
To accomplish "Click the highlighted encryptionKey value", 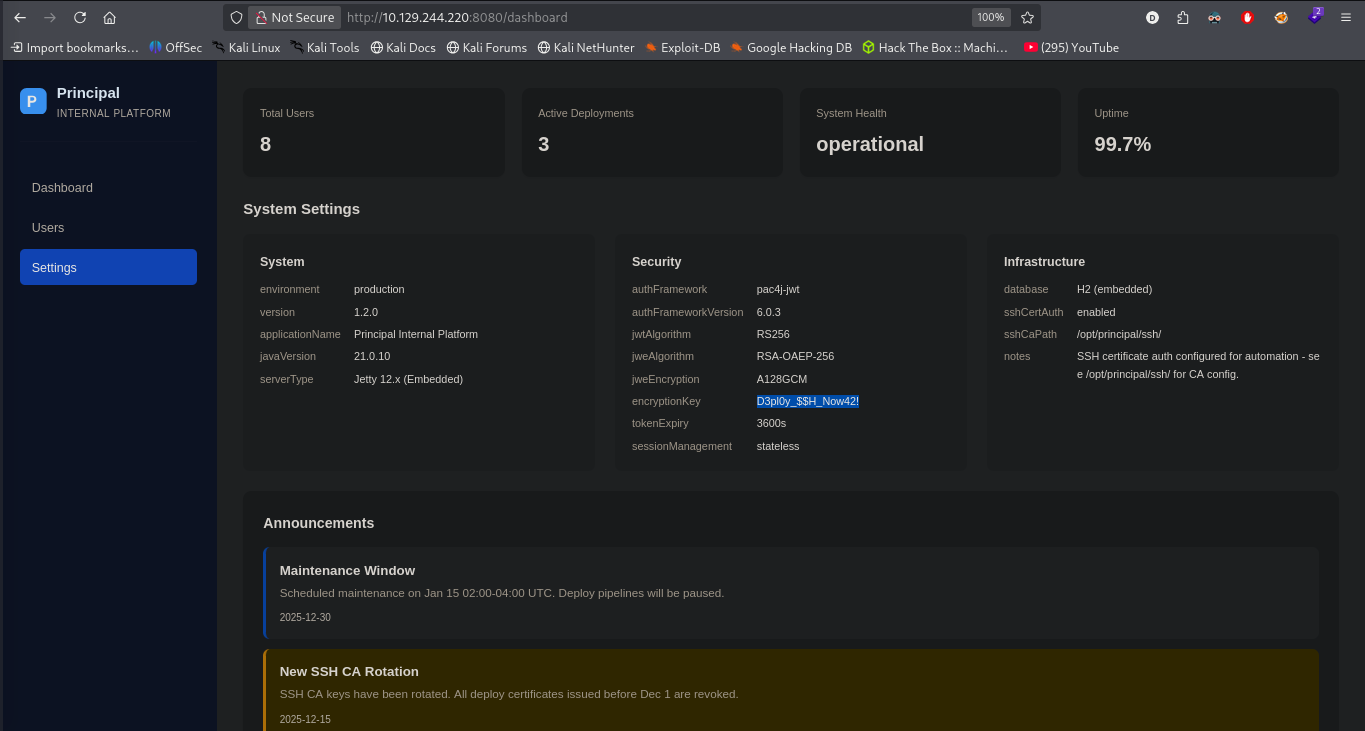I will [808, 401].
